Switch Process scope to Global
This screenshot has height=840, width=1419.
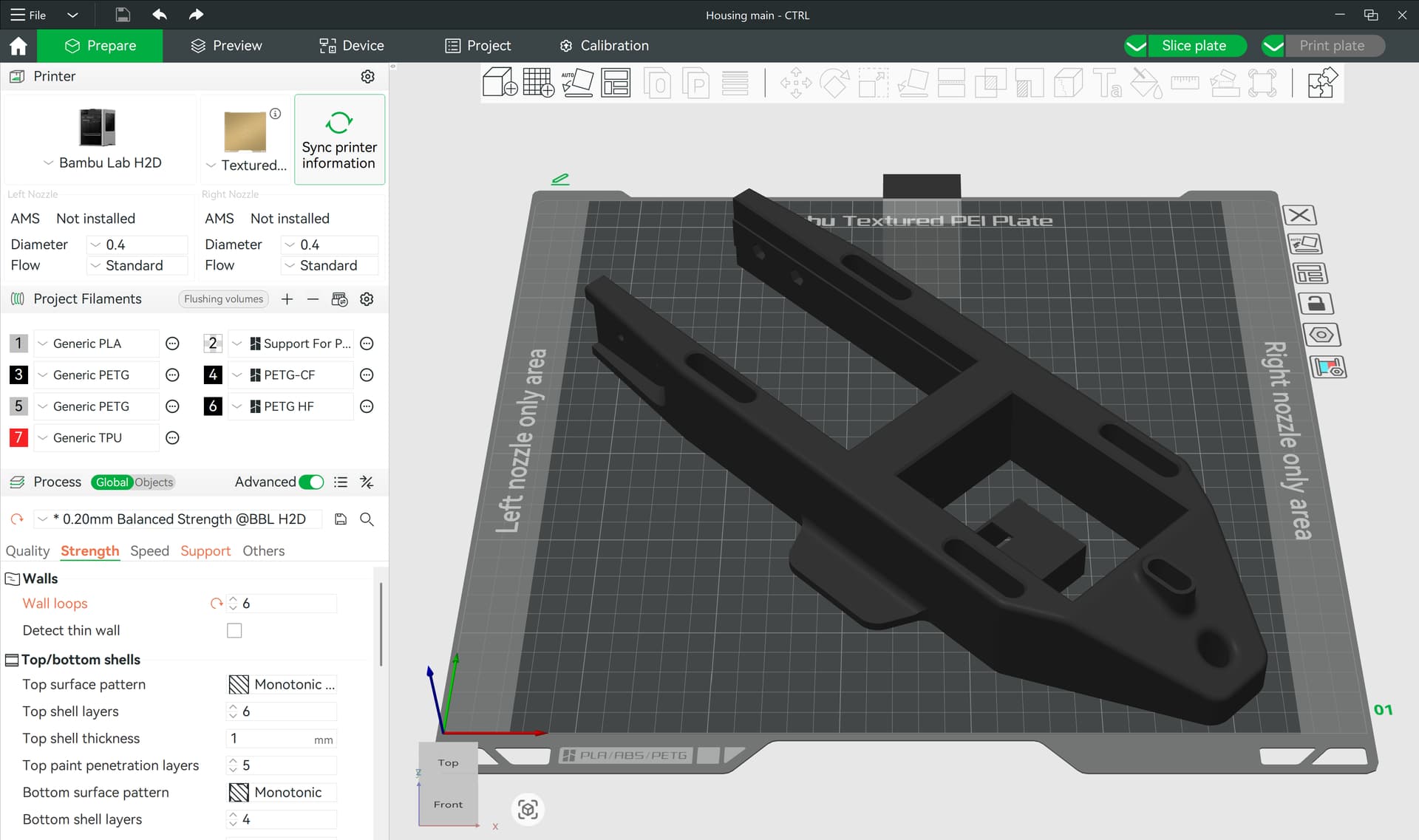coord(112,482)
